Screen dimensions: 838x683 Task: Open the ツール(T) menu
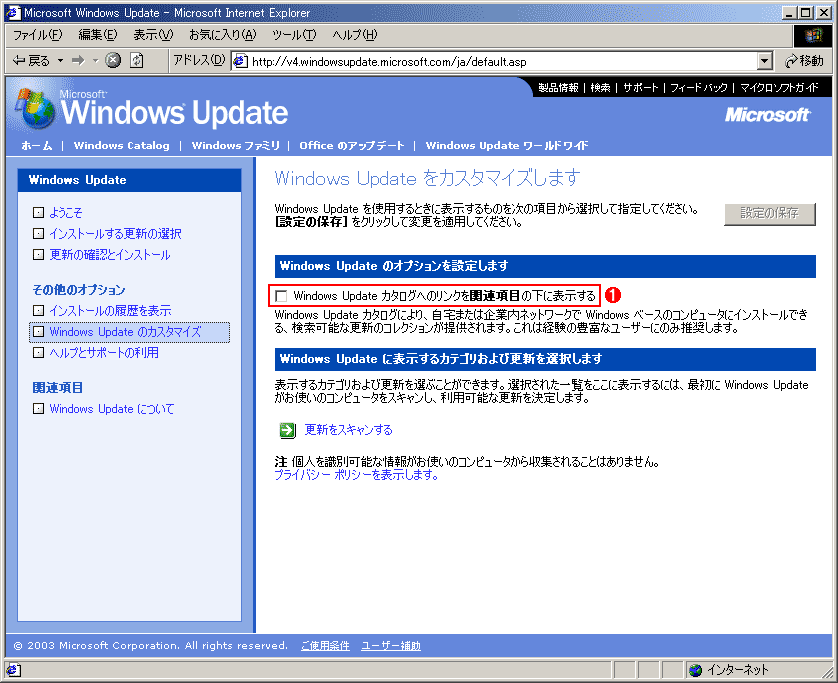point(294,35)
